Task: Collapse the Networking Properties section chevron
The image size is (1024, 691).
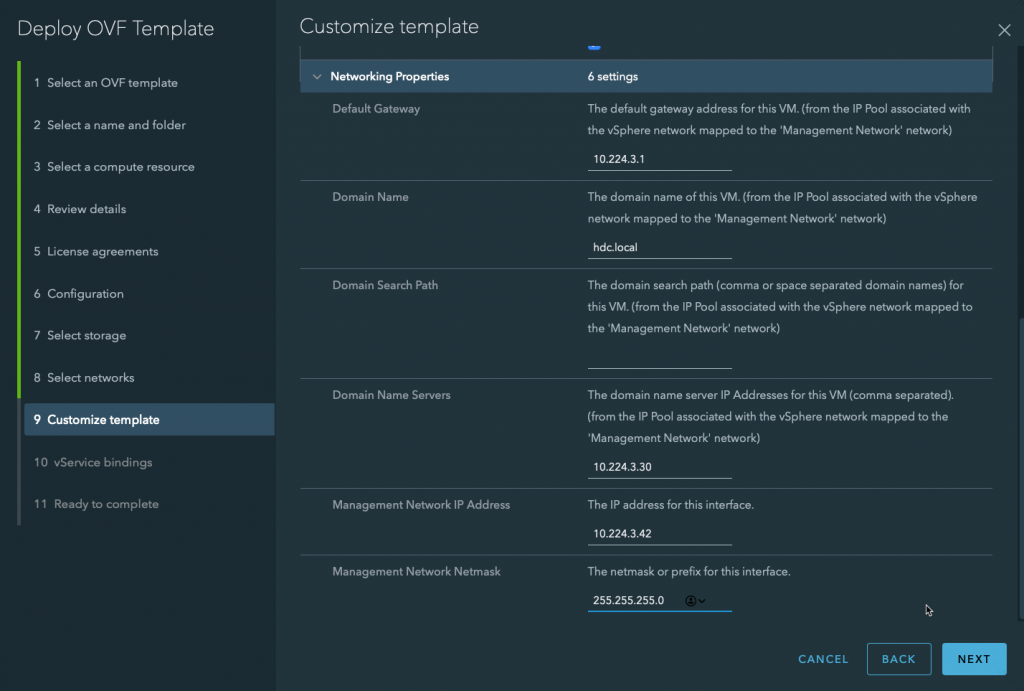Action: pos(317,76)
